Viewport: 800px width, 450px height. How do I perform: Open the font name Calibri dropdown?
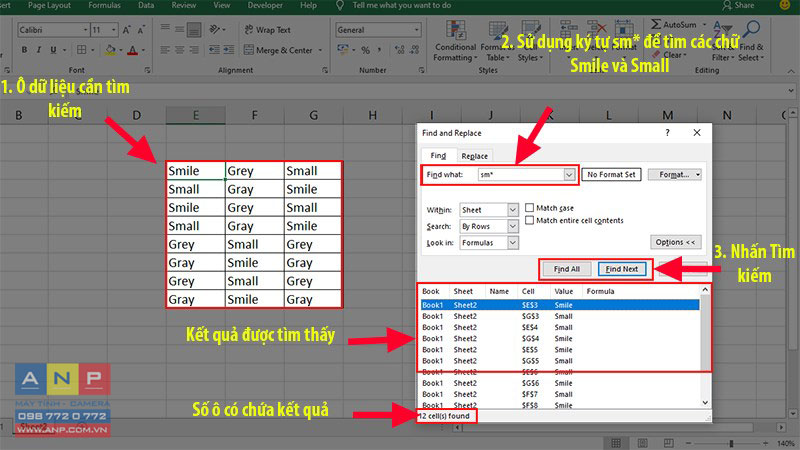coord(85,30)
